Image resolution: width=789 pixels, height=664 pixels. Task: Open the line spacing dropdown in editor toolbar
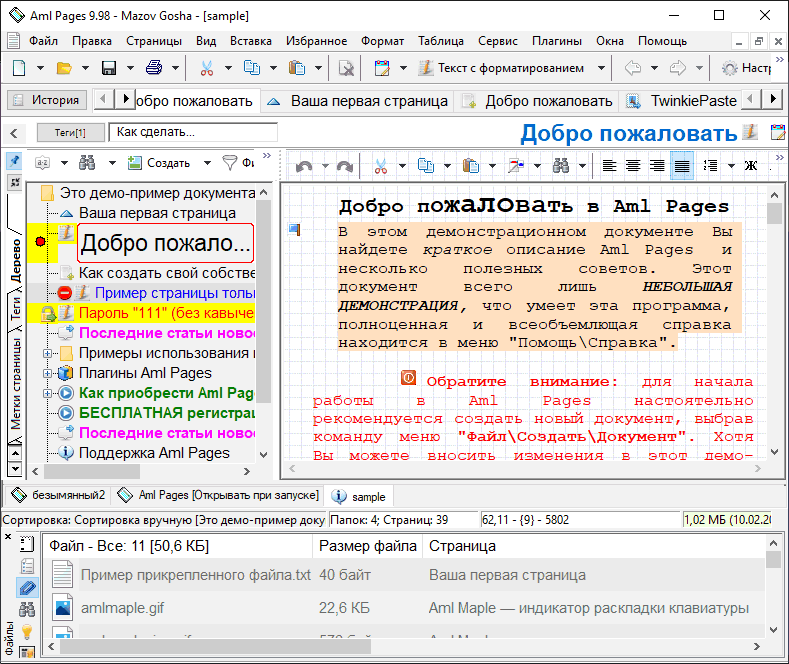(732, 165)
